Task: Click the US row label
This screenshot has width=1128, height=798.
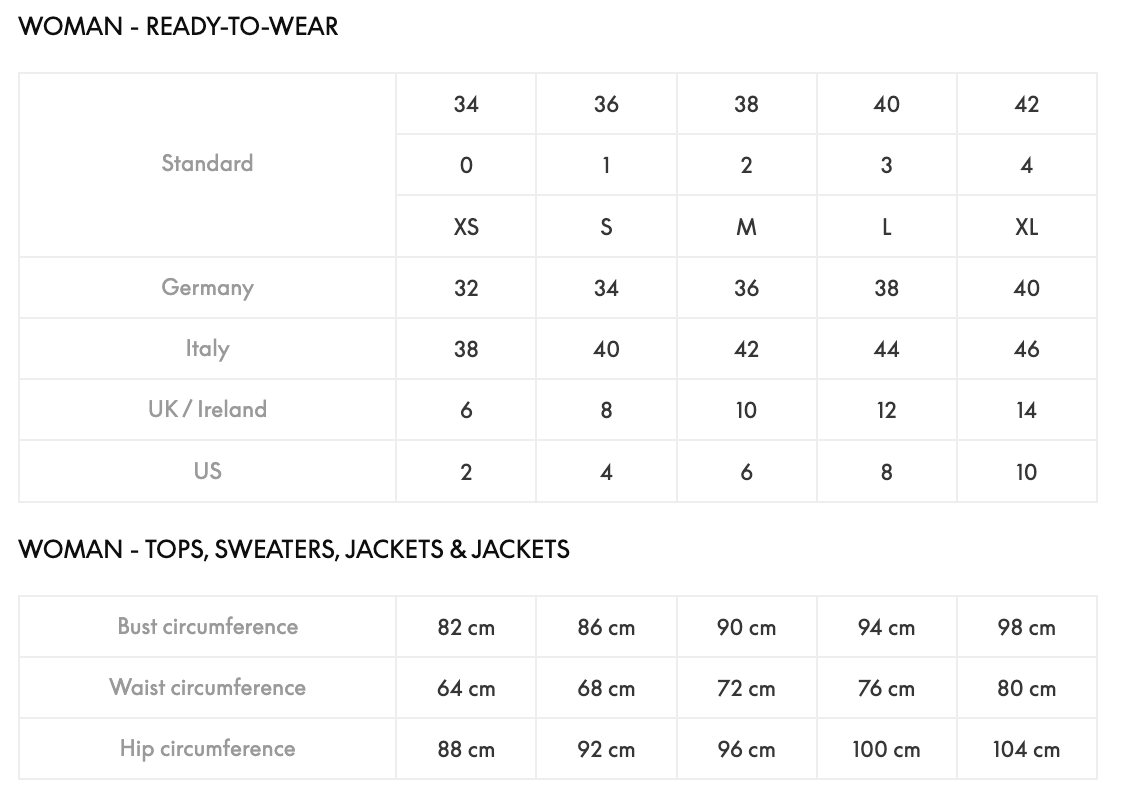Action: [x=207, y=471]
